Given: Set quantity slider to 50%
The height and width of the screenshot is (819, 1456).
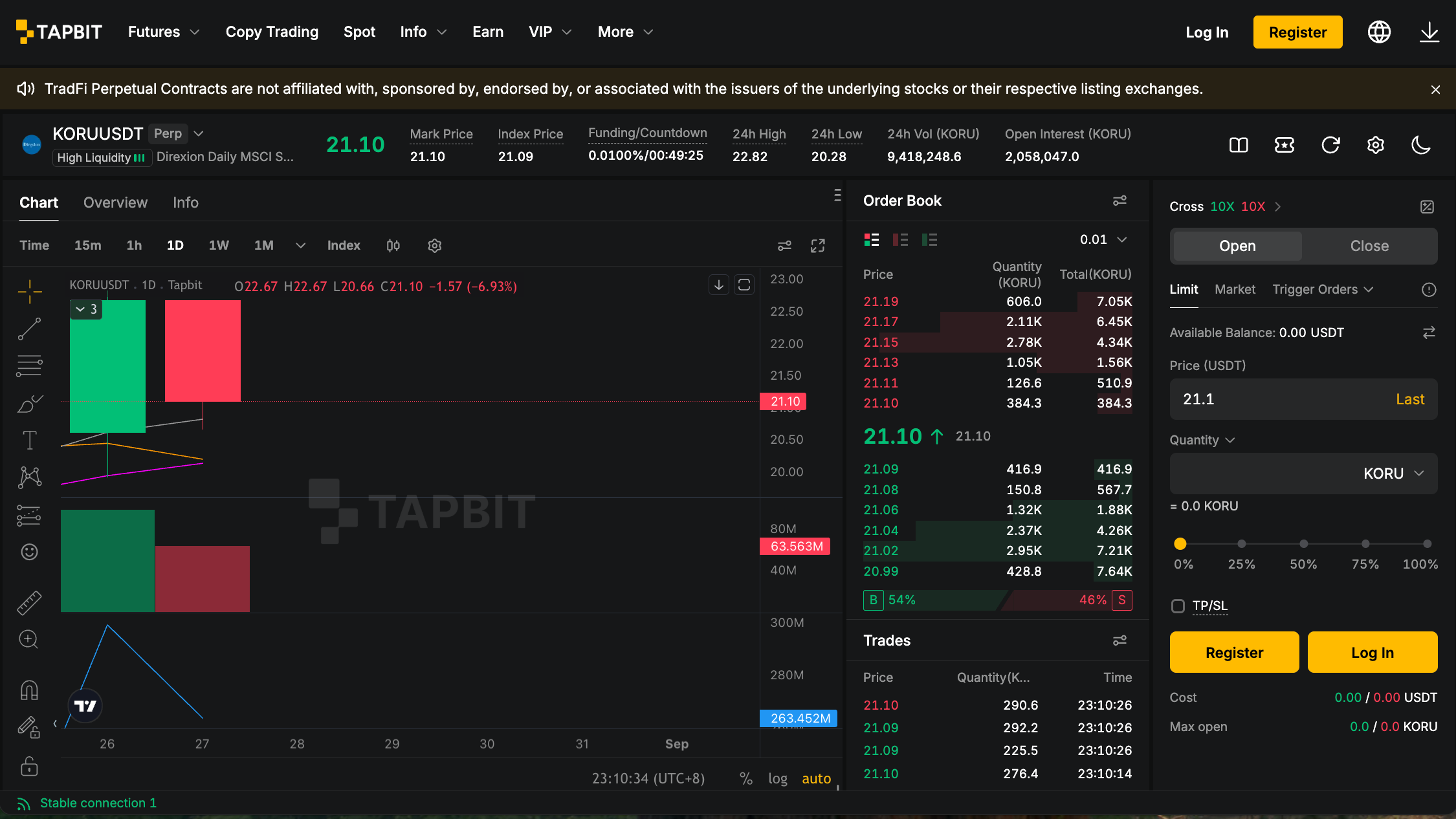Looking at the screenshot, I should pyautogui.click(x=1303, y=544).
